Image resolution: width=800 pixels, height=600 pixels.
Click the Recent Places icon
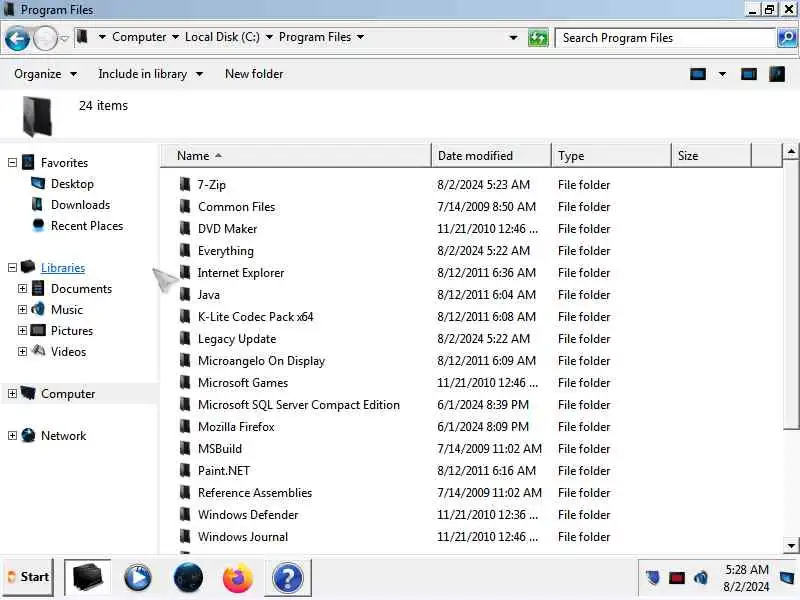[38, 226]
